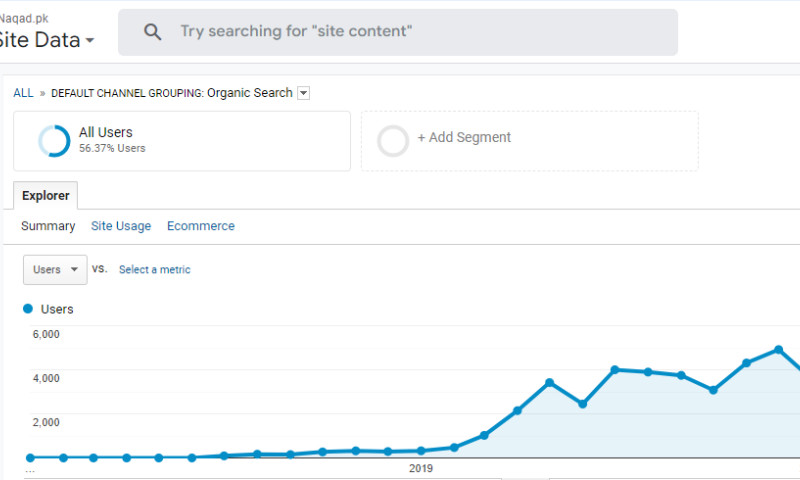Click the magnifying glass search icon

click(x=152, y=32)
